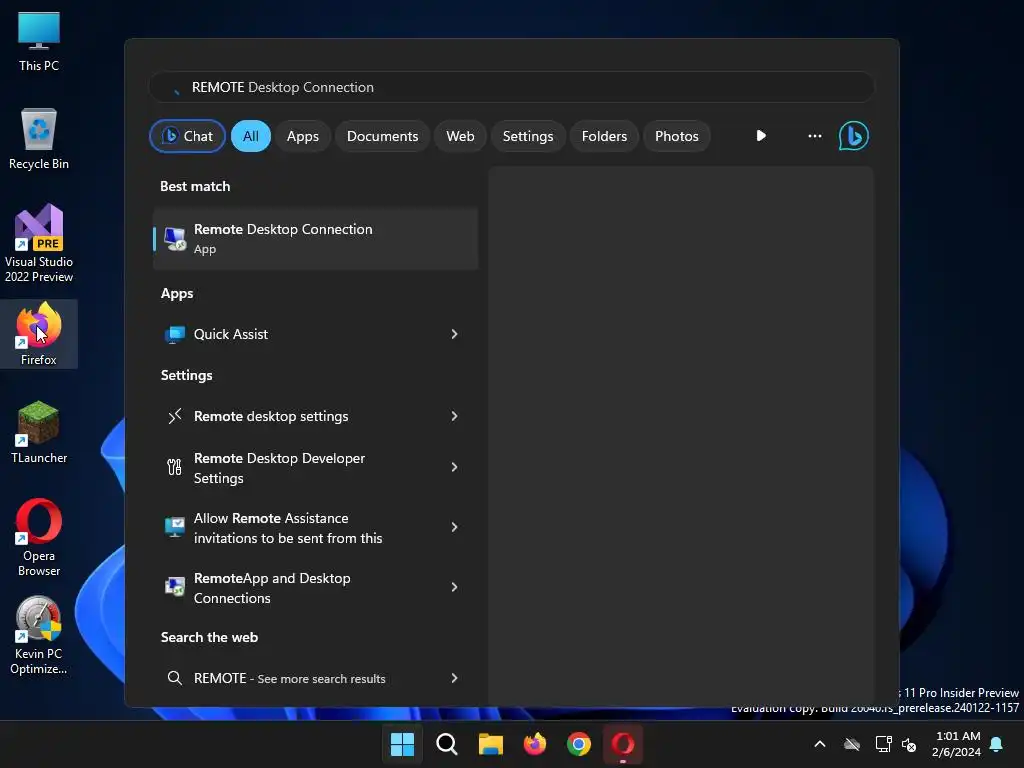
Task: Show the clock and date flyout
Action: point(957,744)
